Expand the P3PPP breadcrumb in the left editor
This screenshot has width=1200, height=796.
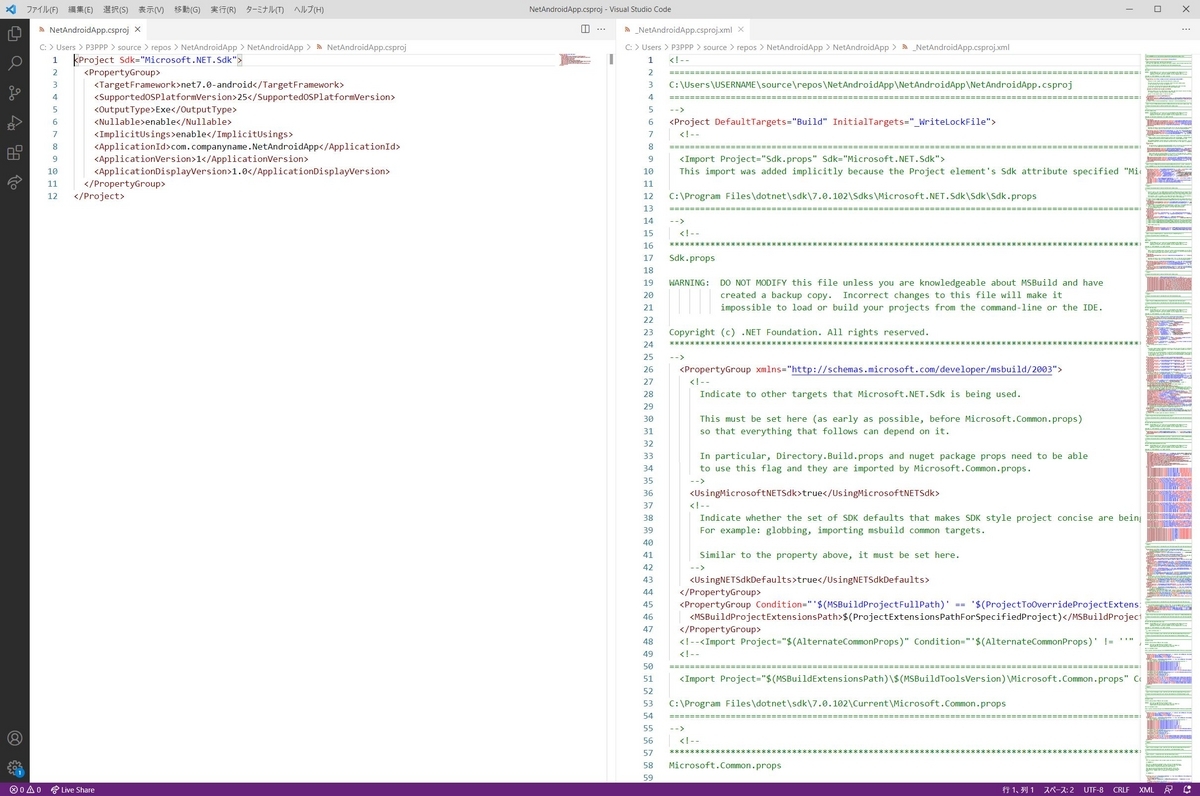(x=98, y=47)
